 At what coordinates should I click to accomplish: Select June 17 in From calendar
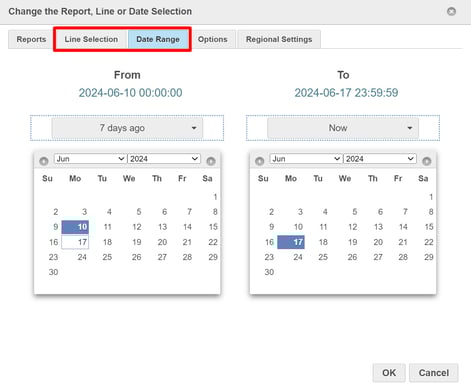(75, 242)
